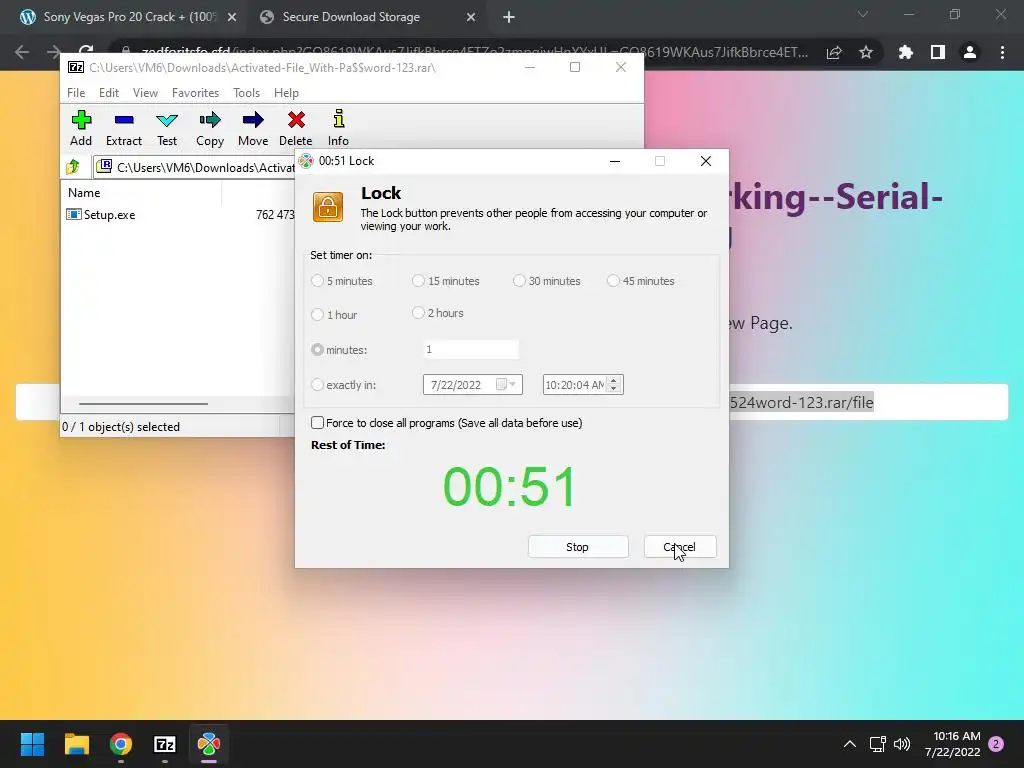
Task: Enable Force to close all programs
Action: click(317, 423)
